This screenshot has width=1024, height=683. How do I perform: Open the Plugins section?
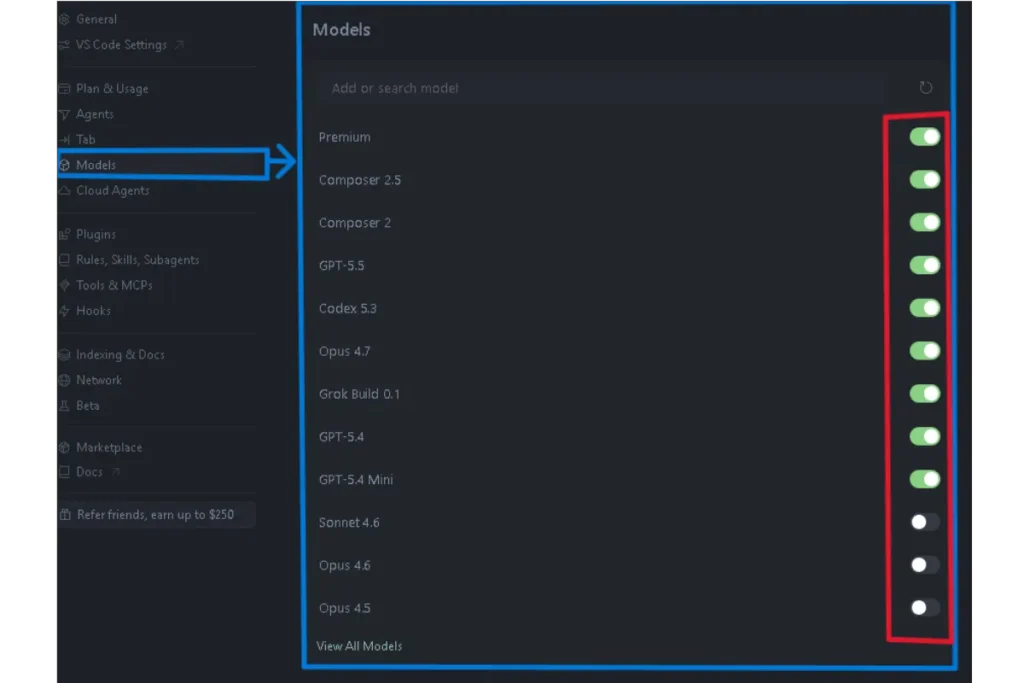pos(96,234)
